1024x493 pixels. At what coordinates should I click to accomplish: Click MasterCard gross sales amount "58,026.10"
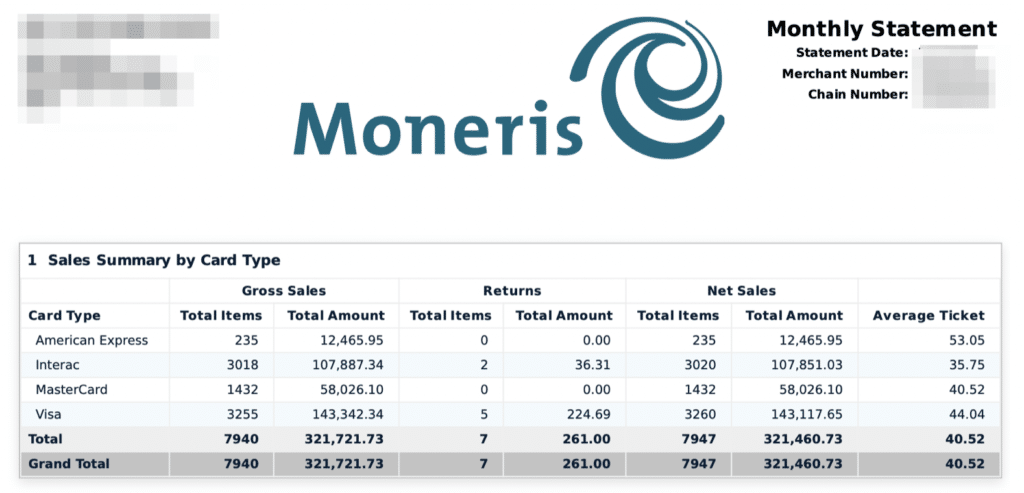click(x=351, y=390)
